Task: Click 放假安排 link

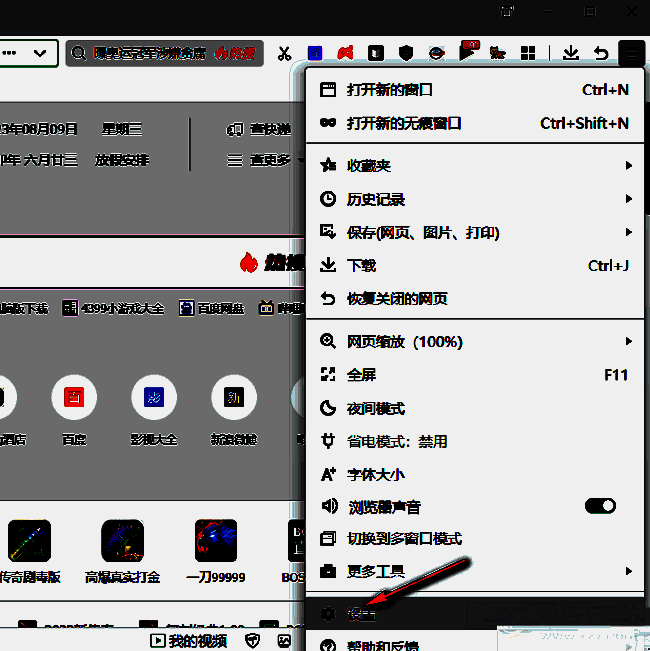Action: tap(122, 160)
